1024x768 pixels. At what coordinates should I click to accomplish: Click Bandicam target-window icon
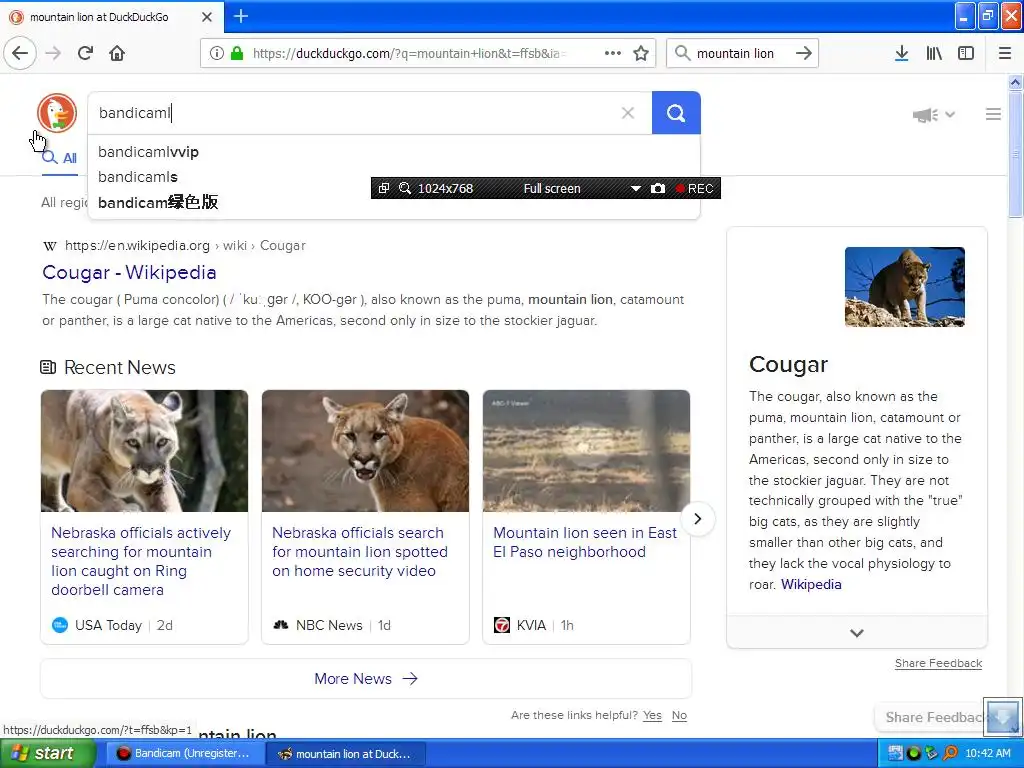coord(384,188)
